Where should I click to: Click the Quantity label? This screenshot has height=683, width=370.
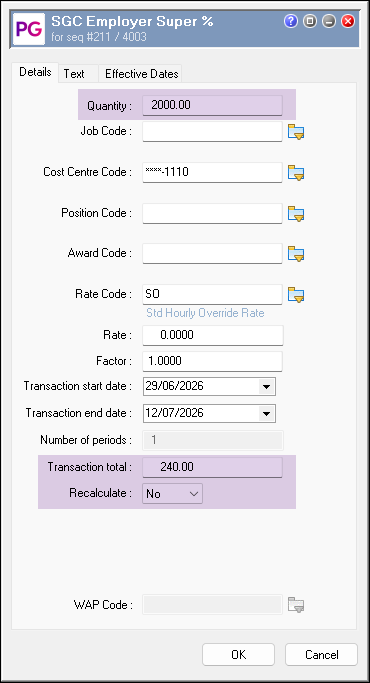(109, 106)
